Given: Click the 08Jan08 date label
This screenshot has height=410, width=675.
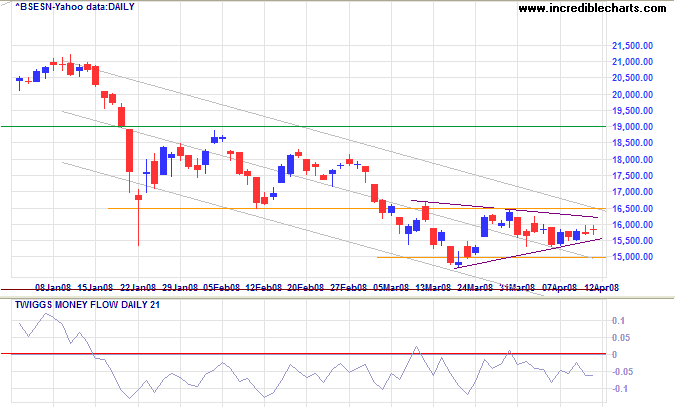Looking at the screenshot, I should [x=53, y=288].
